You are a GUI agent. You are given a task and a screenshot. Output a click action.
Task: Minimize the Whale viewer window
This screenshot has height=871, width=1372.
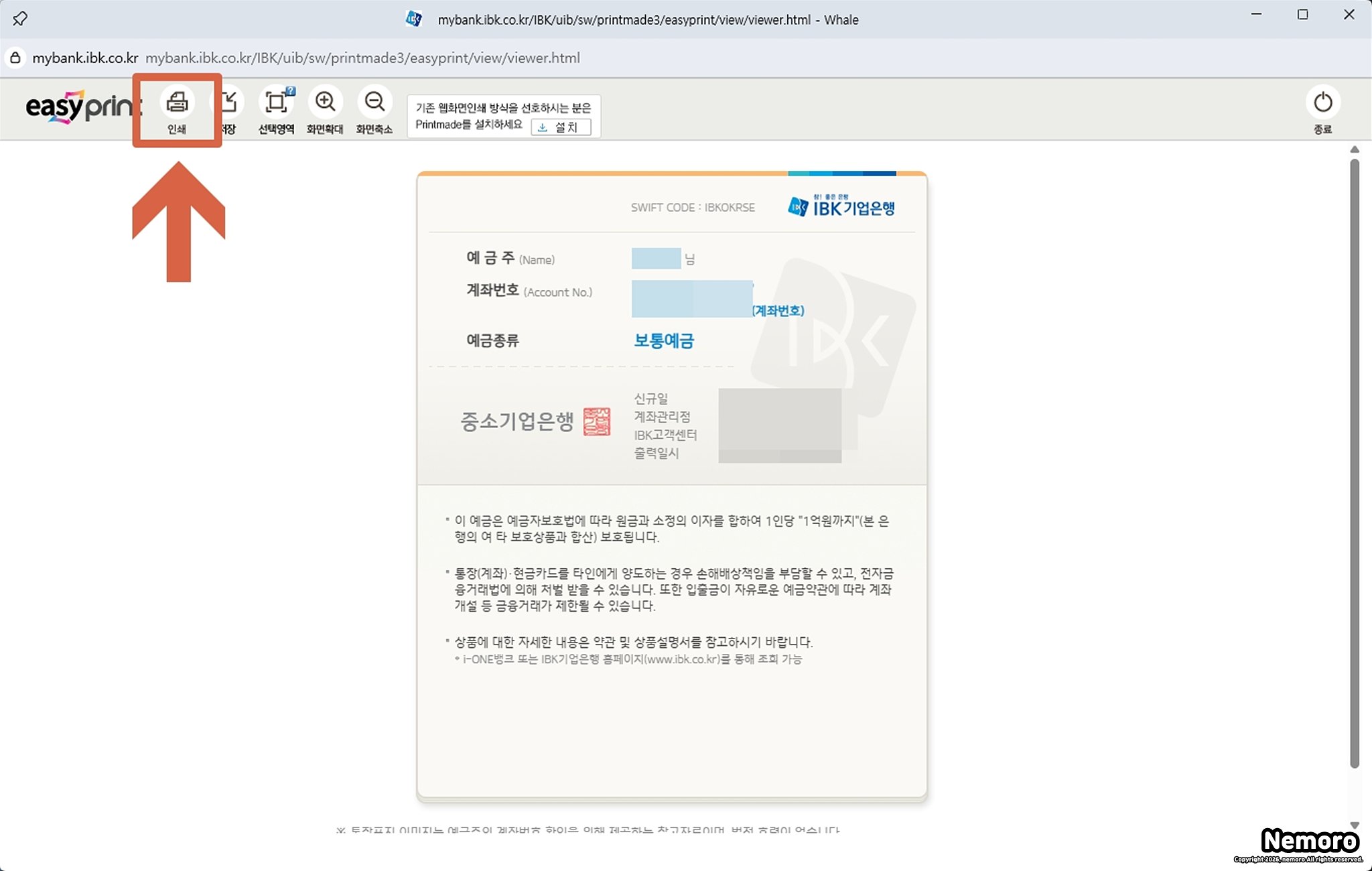[1256, 15]
